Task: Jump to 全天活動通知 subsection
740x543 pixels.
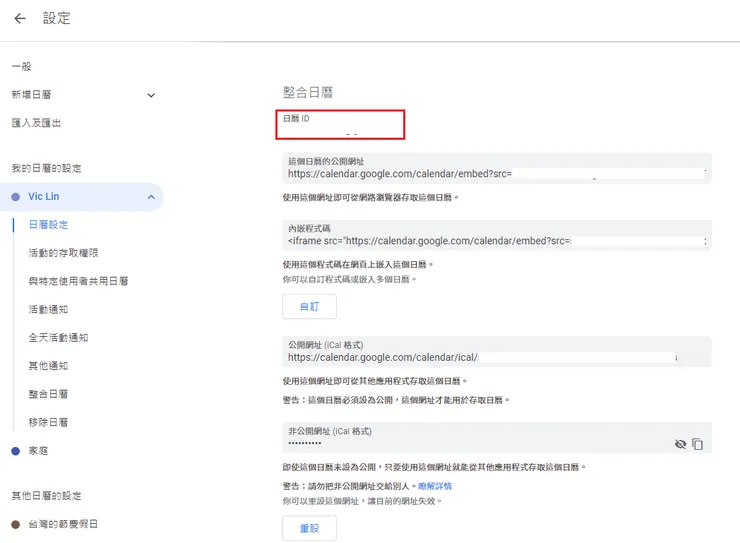Action: [58, 338]
